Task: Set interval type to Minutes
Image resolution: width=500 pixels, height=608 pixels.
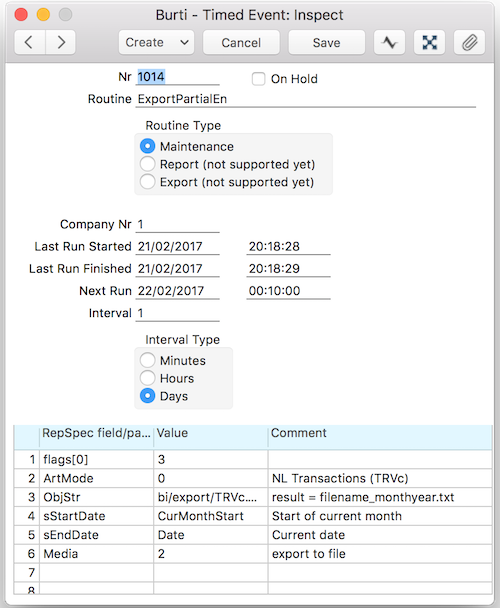Action: [x=147, y=360]
